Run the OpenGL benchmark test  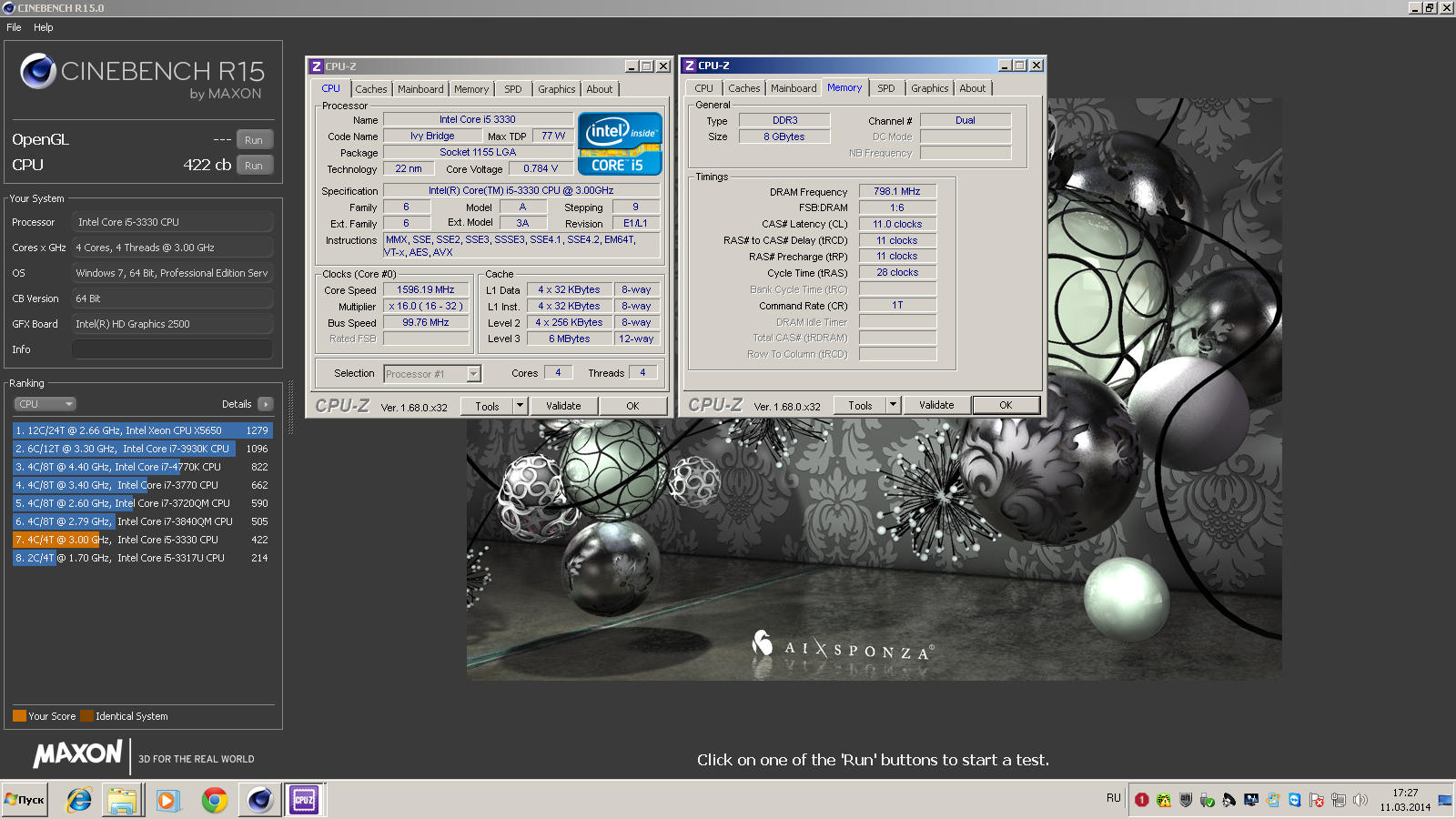point(254,140)
